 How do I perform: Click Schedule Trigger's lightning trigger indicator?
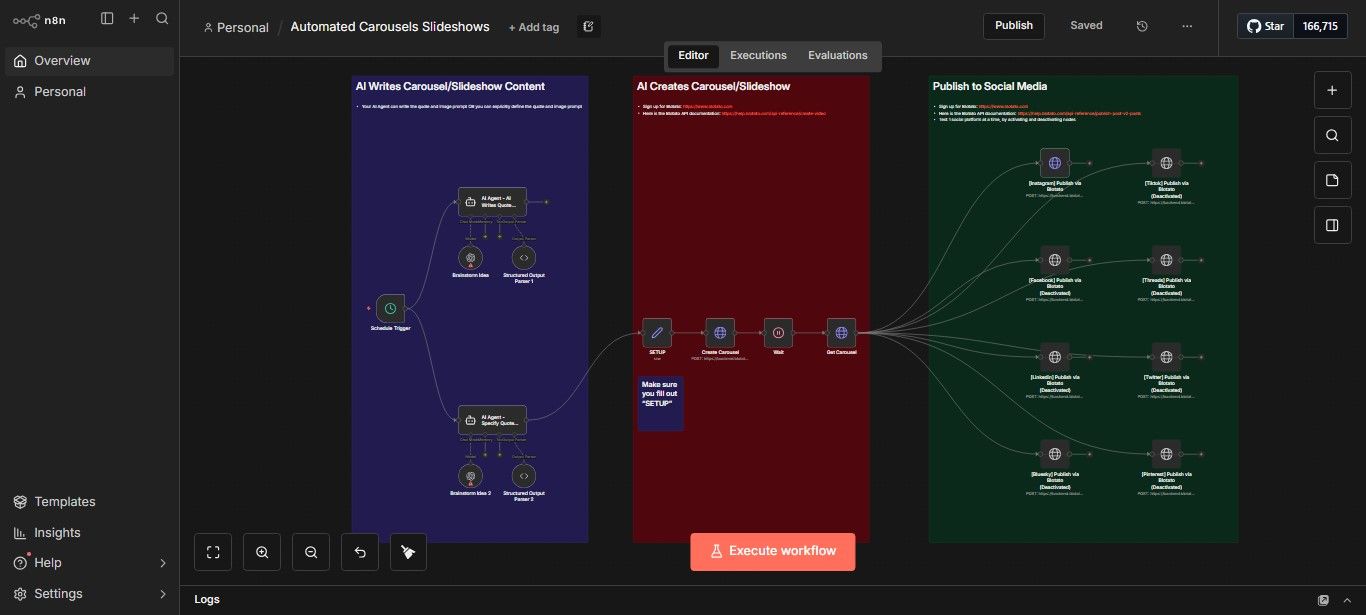pyautogui.click(x=369, y=308)
